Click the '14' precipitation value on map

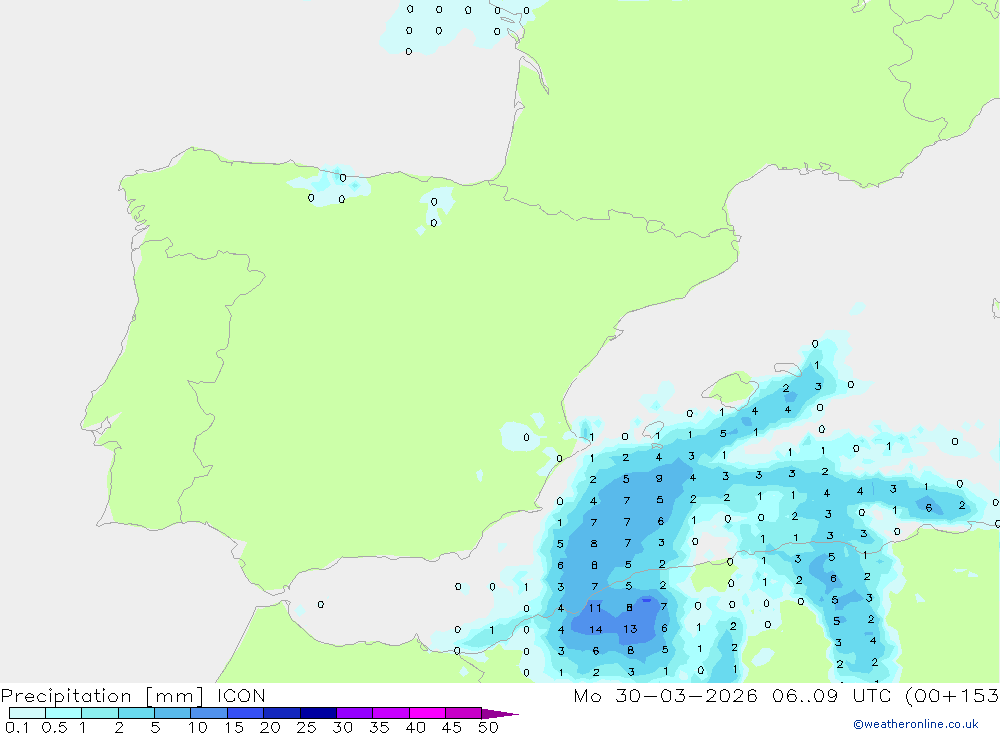click(x=596, y=630)
